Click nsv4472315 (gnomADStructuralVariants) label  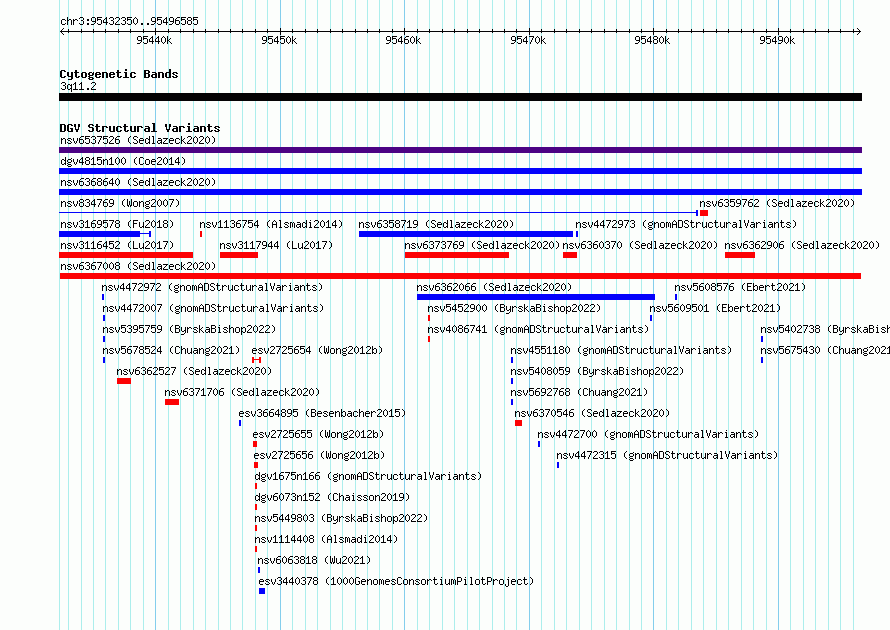pos(667,455)
